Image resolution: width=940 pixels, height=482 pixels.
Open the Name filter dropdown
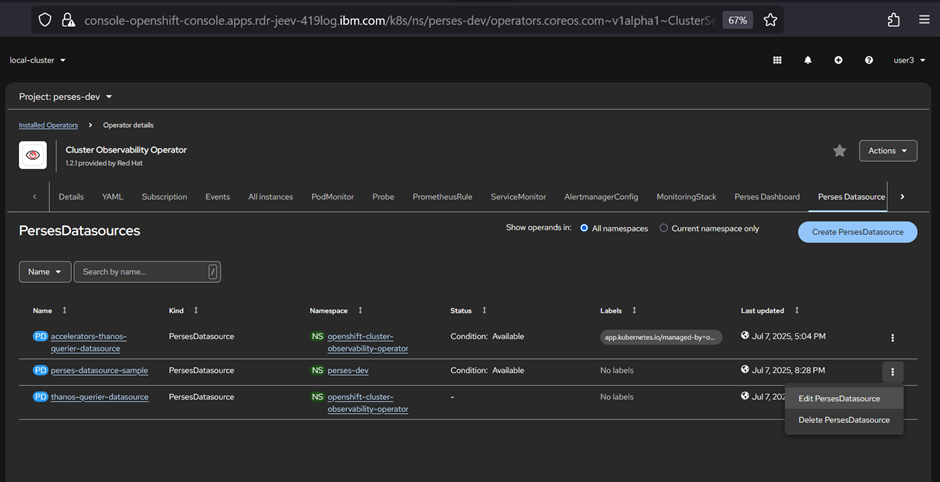(x=45, y=272)
